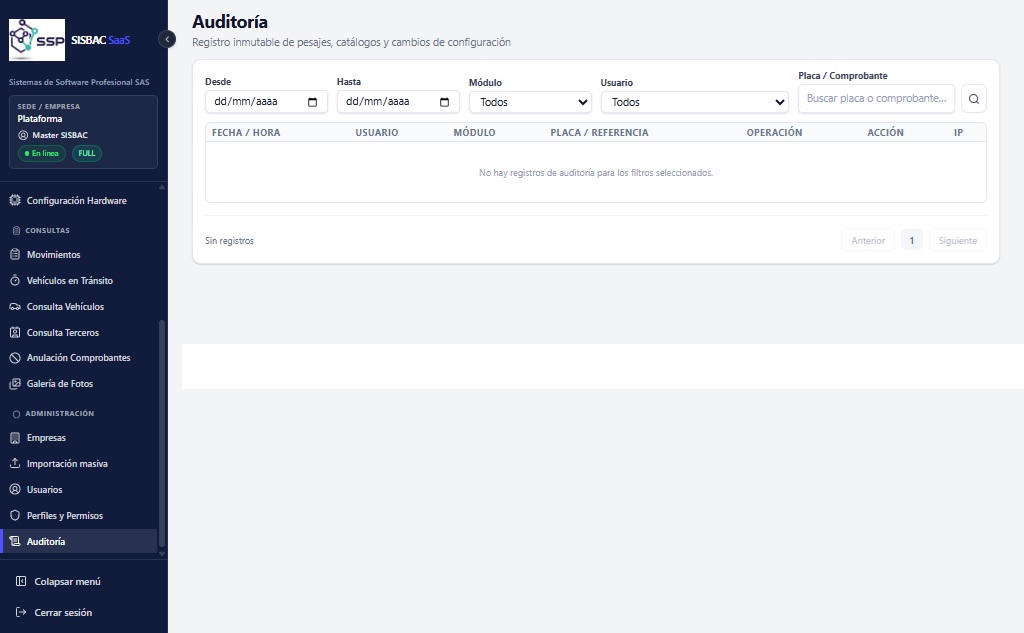The height and width of the screenshot is (633, 1024).
Task: Click the Consulta Terceros contact icon
Action: click(x=15, y=333)
